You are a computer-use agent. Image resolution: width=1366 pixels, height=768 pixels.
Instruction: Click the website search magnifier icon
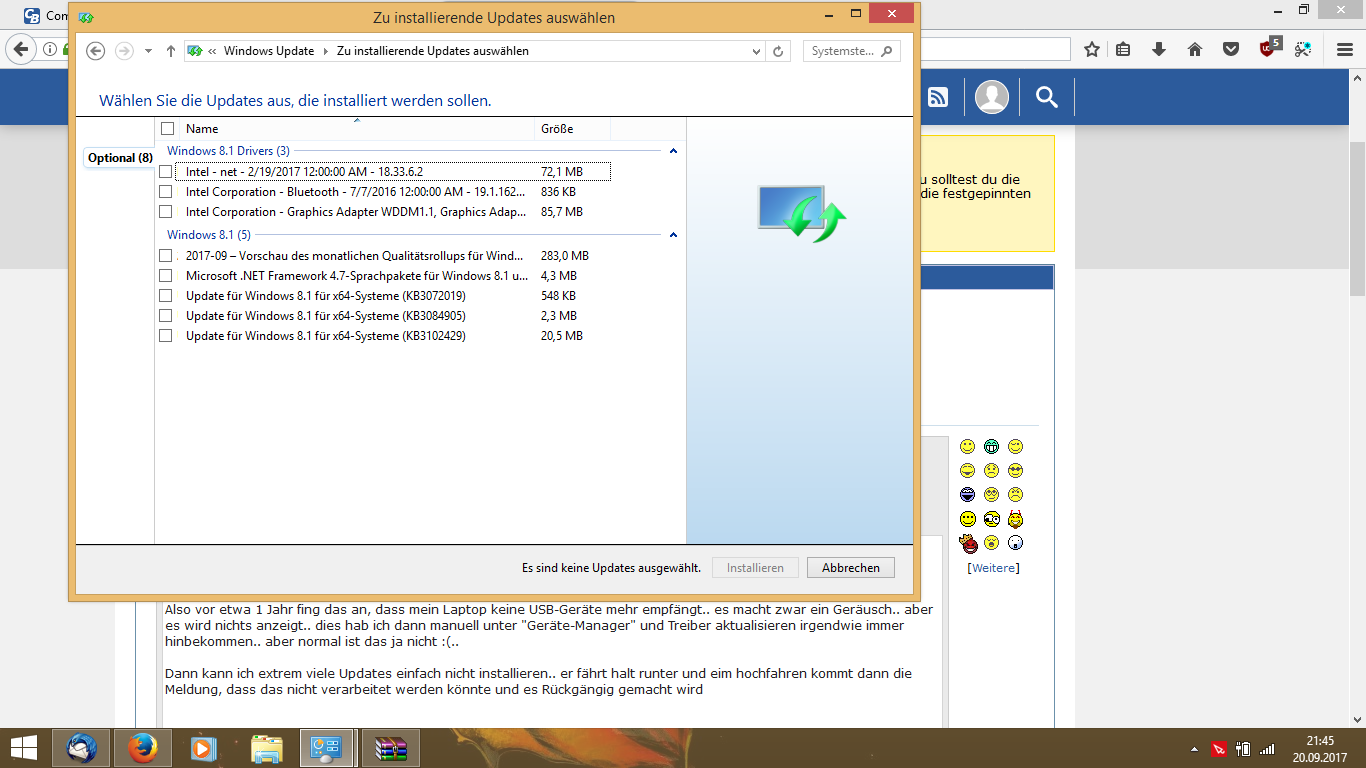pos(1046,97)
